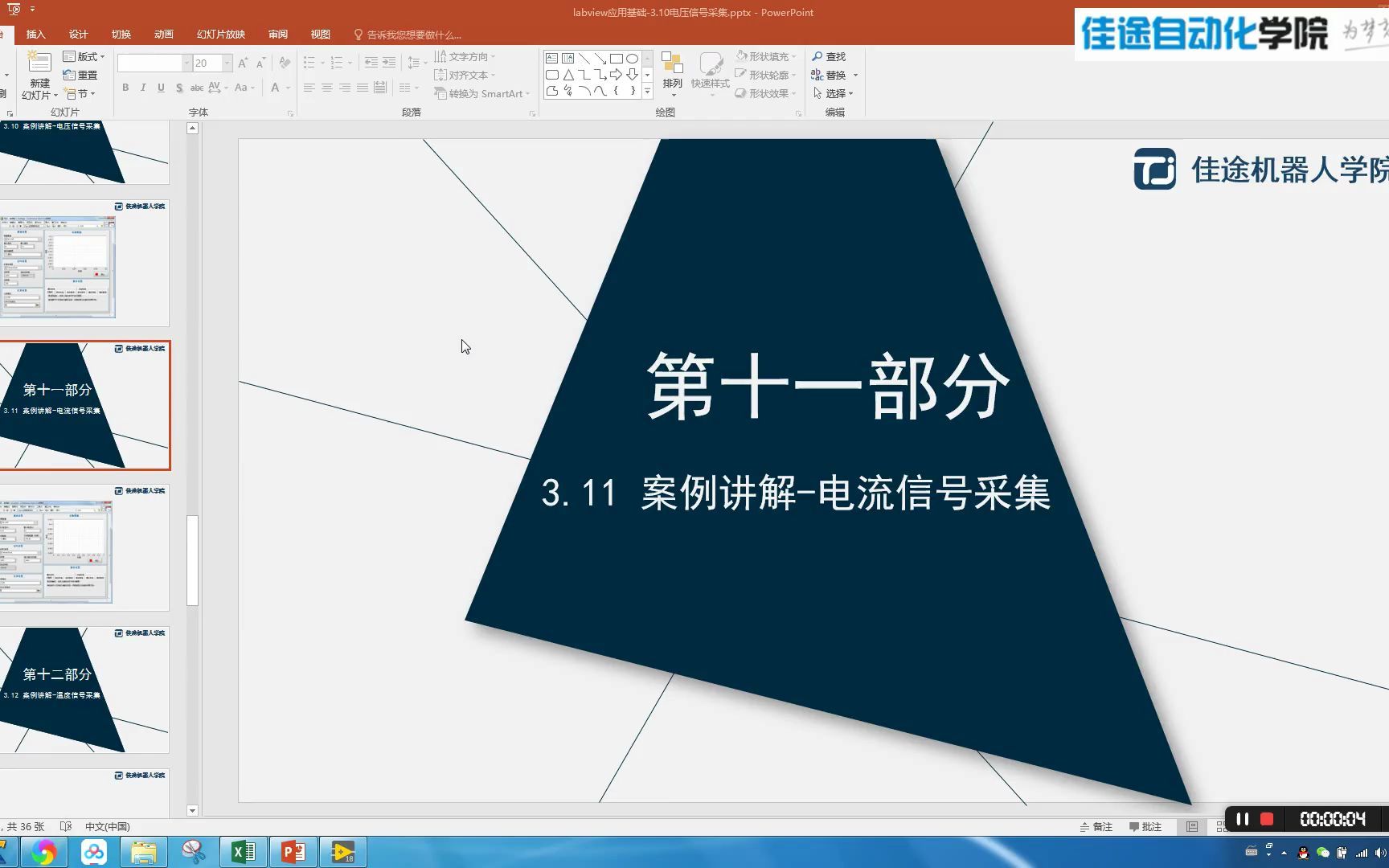Open the 选择 (Select) dropdown menu
The height and width of the screenshot is (868, 1389).
click(836, 93)
